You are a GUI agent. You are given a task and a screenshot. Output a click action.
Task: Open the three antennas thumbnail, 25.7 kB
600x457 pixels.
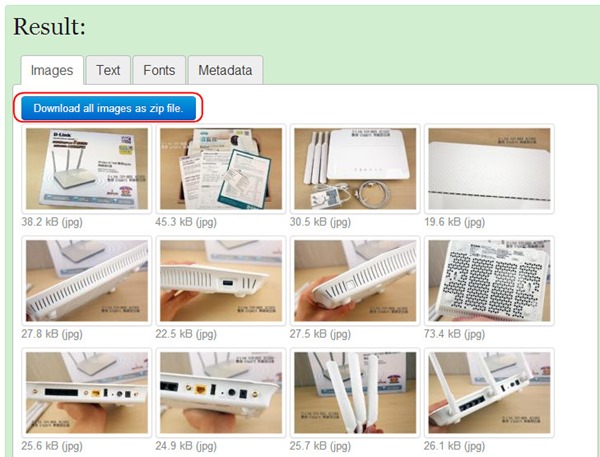(x=355, y=393)
